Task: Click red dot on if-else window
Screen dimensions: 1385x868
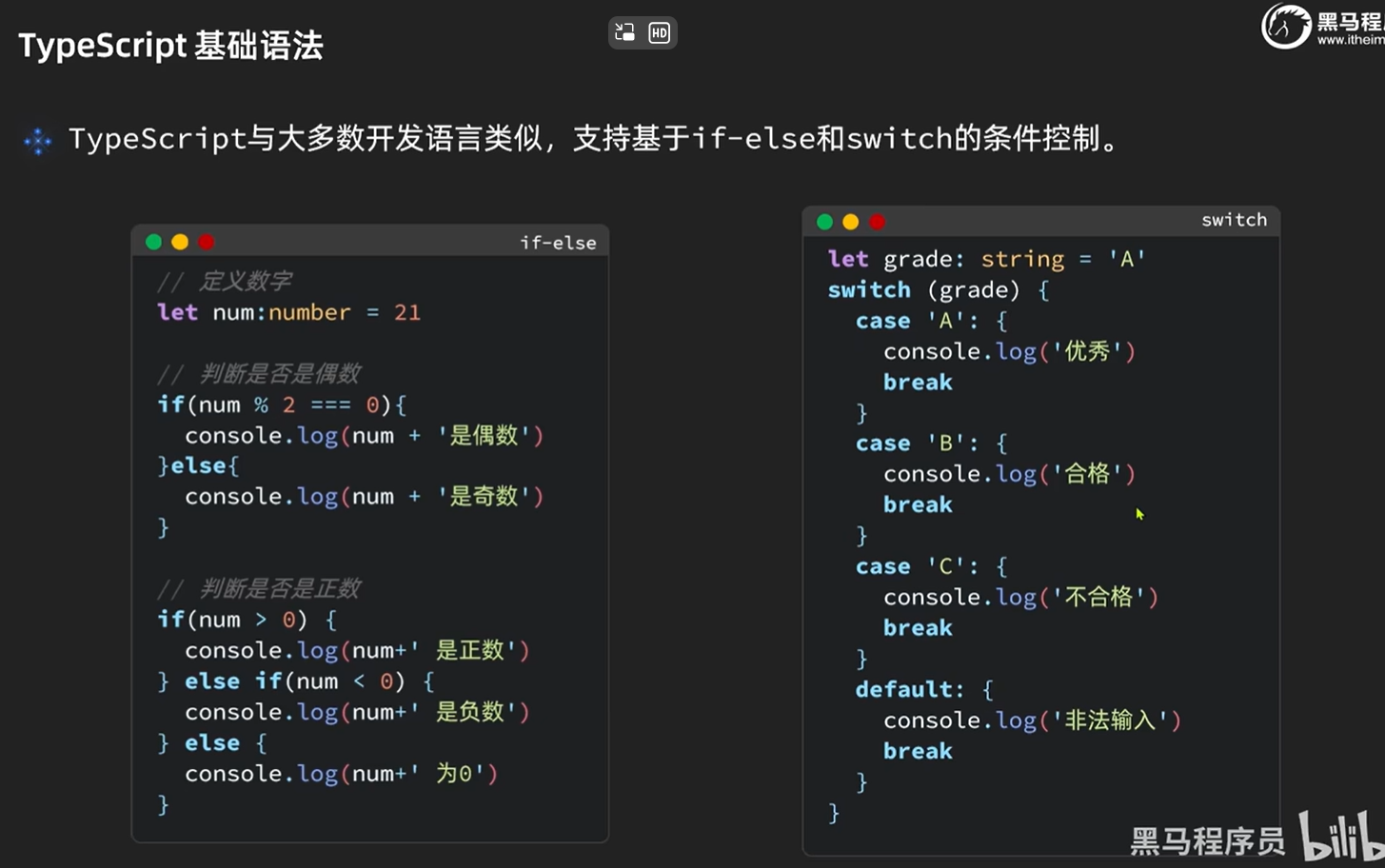Action: tap(207, 242)
